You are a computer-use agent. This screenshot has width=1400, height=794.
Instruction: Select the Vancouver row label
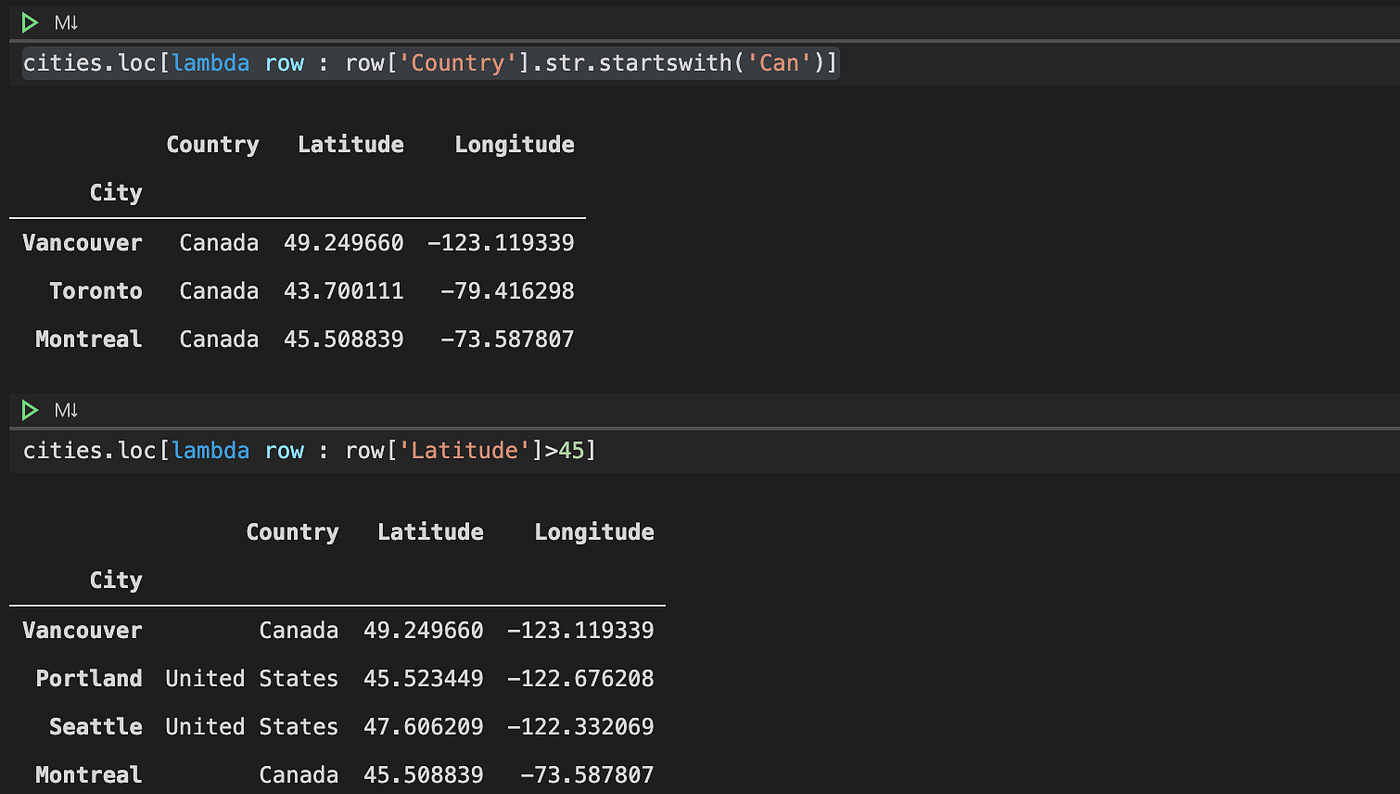pyautogui.click(x=82, y=242)
